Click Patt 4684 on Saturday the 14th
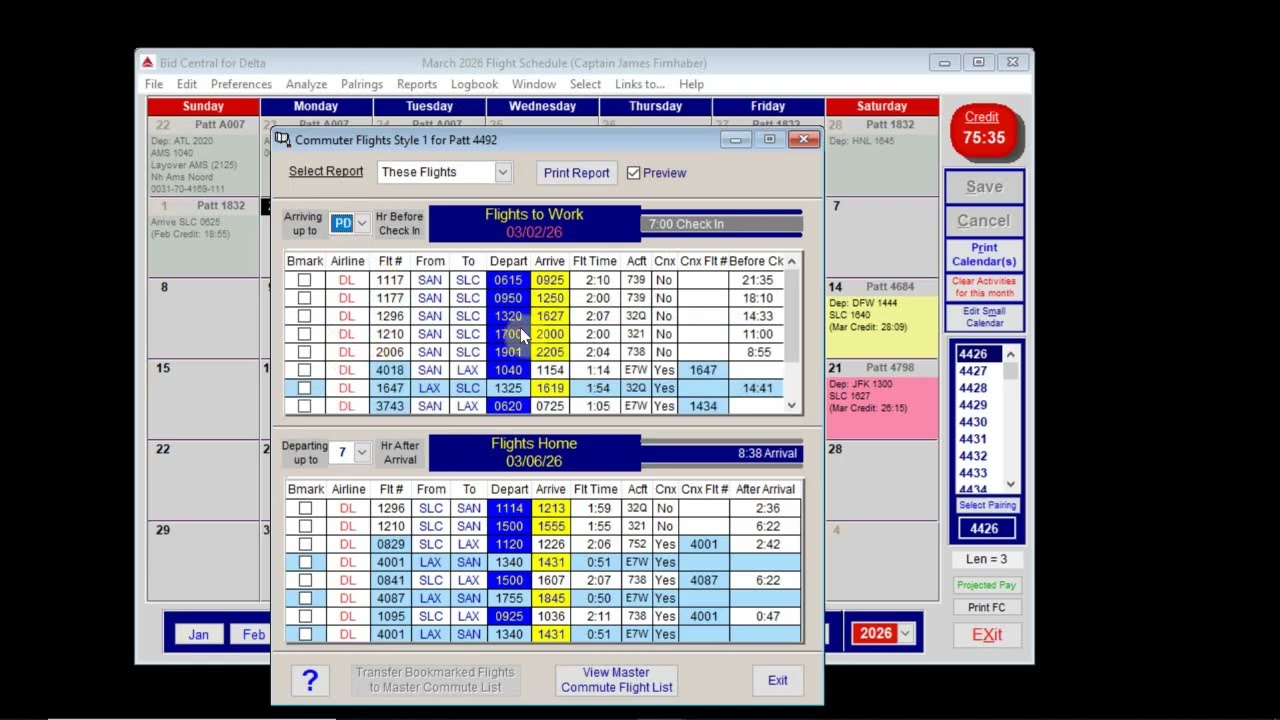Screen dimensions: 1280x720 point(890,287)
